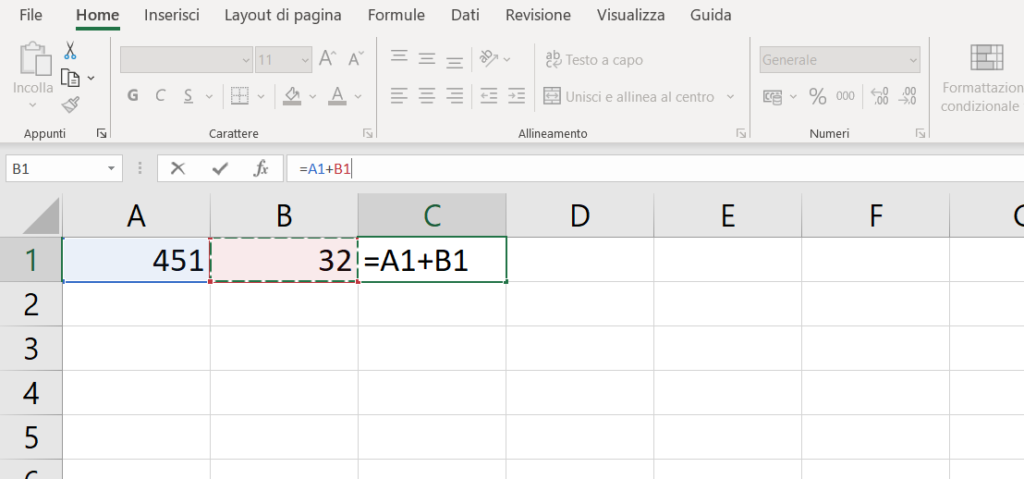Open the Numeri dialog launcher
This screenshot has height=479, width=1024.
(920, 133)
